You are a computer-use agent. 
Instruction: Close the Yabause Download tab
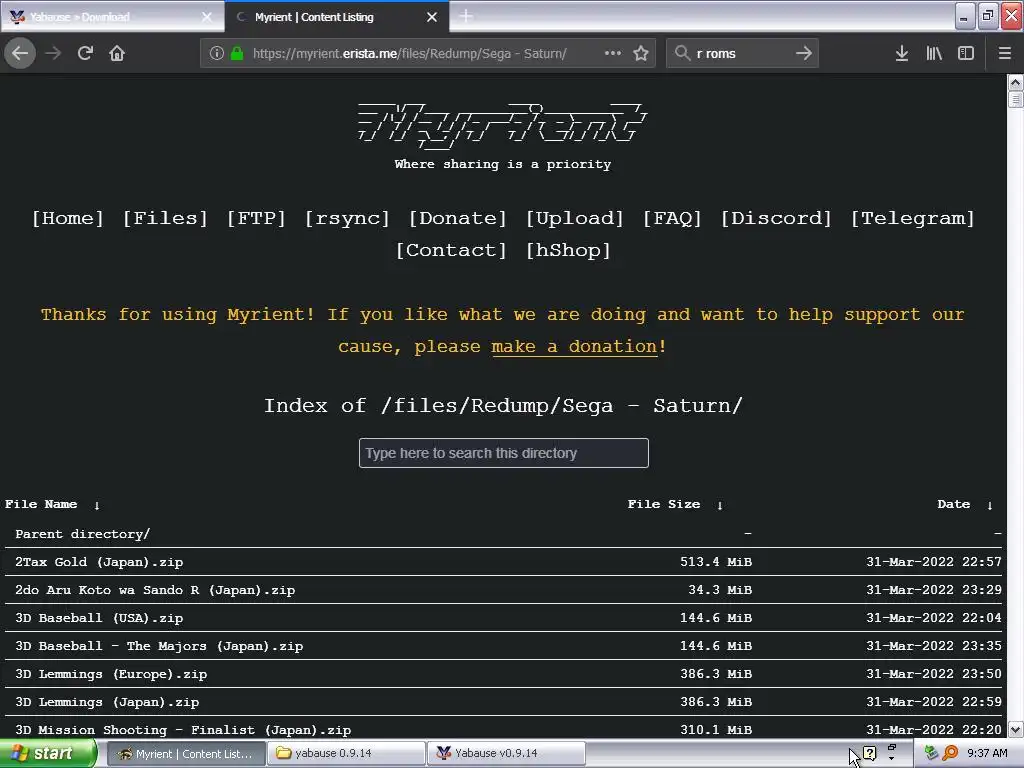(207, 17)
